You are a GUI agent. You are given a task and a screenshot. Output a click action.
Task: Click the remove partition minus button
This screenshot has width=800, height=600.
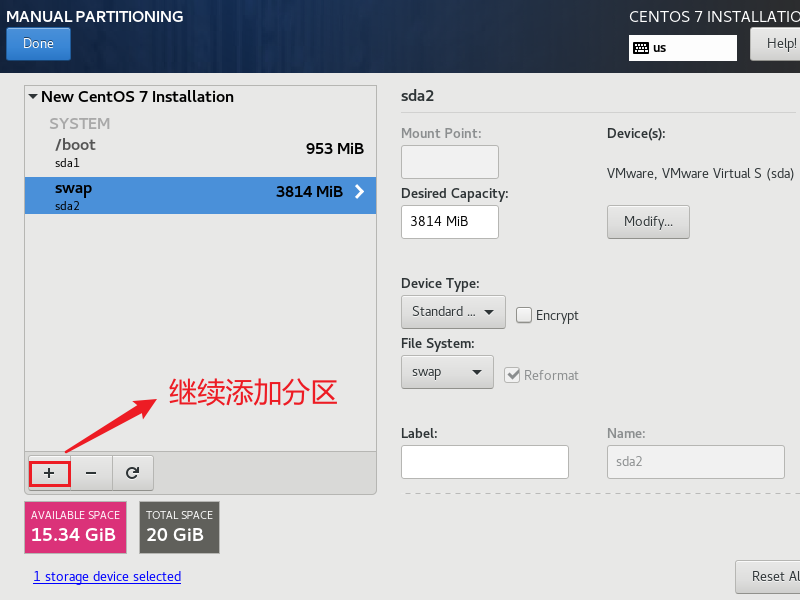[x=91, y=473]
